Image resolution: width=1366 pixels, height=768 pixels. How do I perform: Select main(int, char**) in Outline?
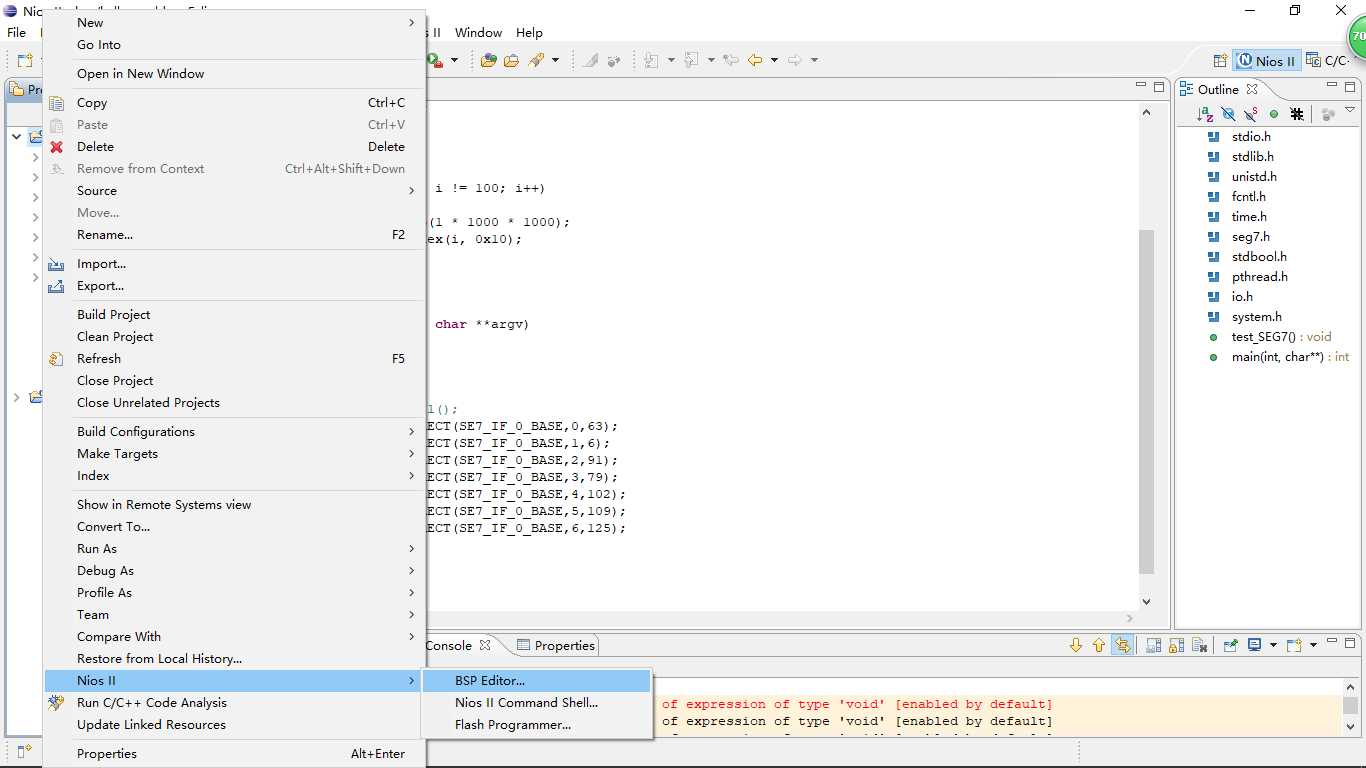point(1289,357)
